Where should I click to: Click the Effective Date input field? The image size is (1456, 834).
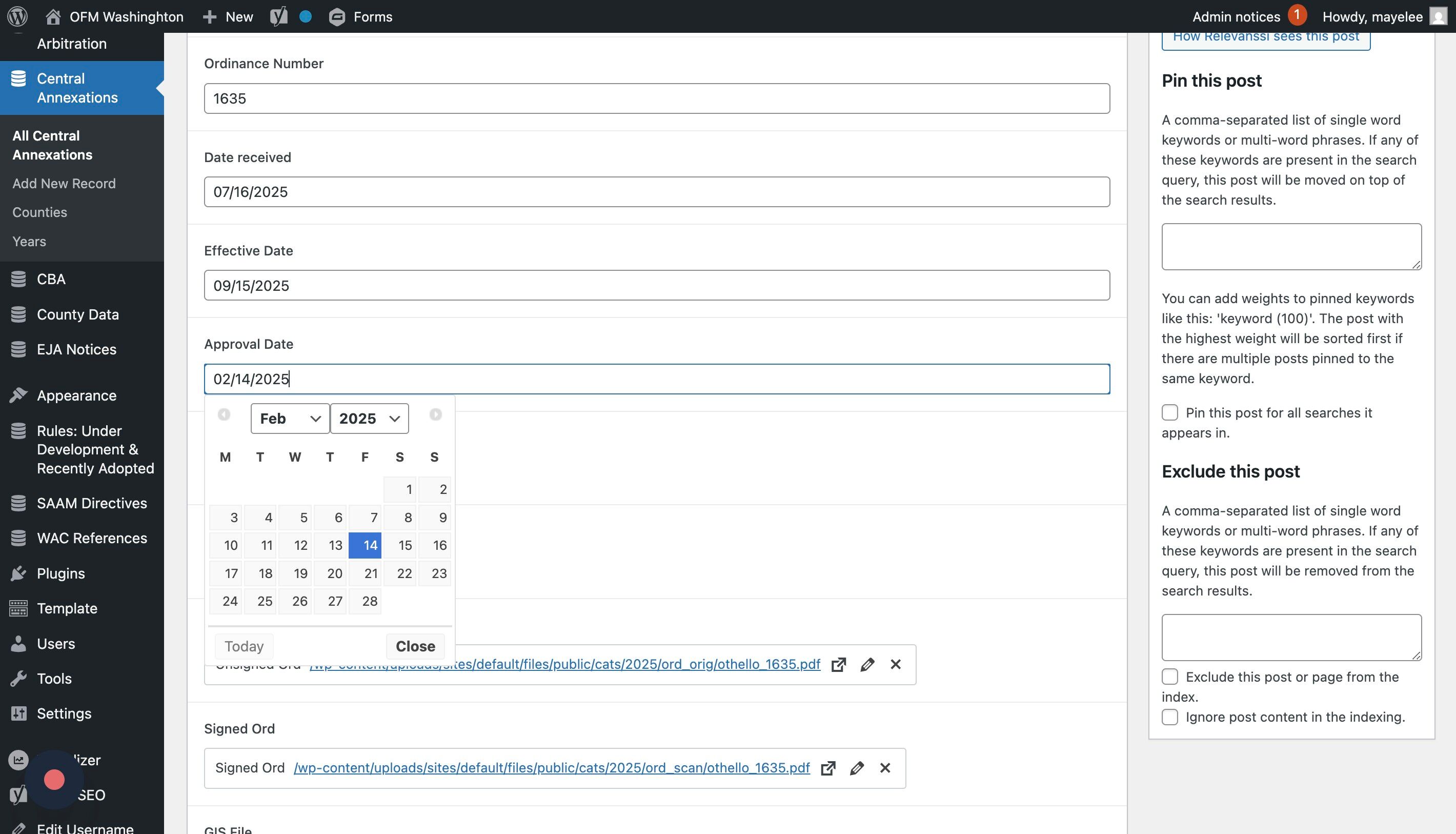656,285
